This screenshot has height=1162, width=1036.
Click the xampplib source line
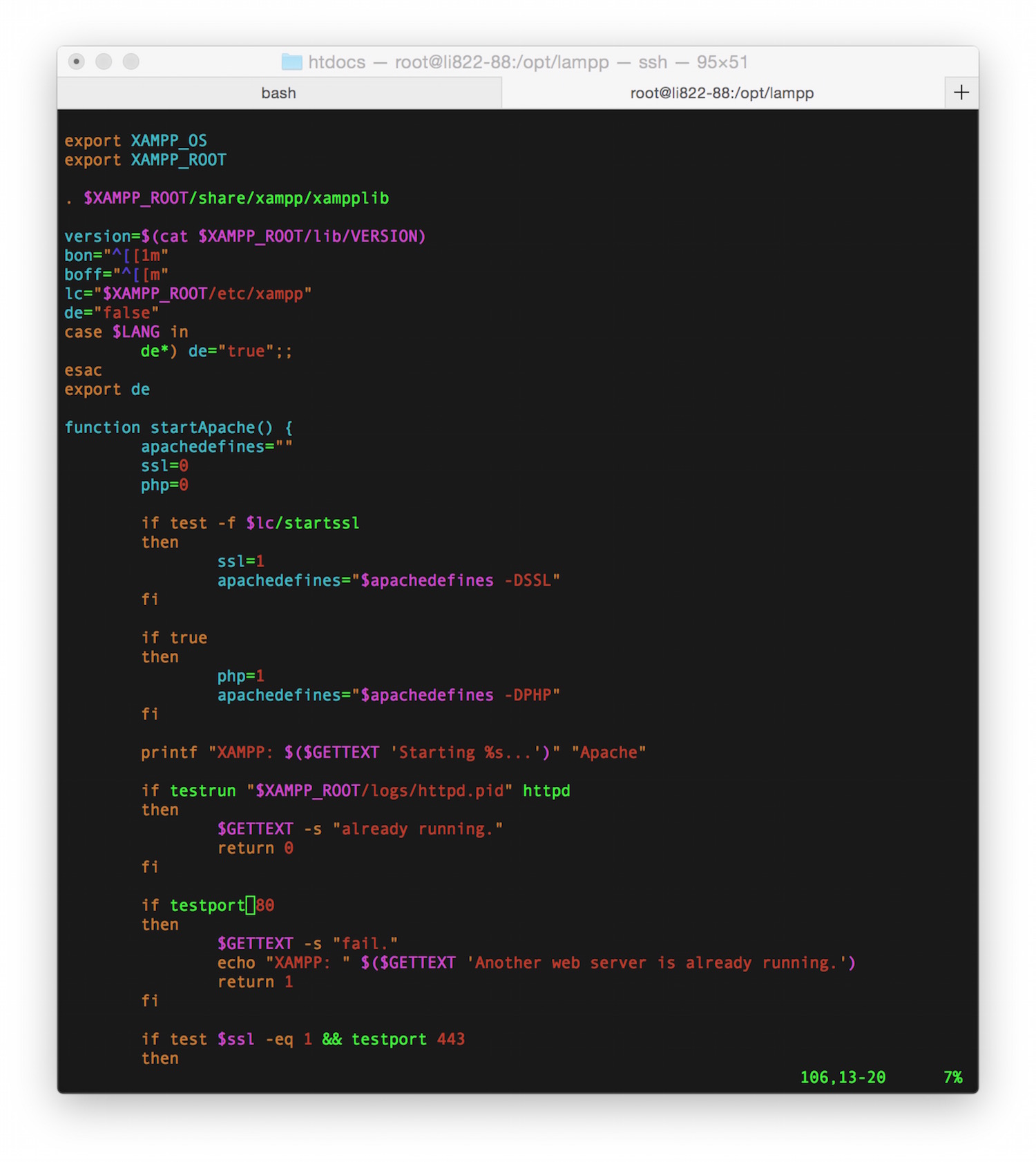pyautogui.click(x=227, y=198)
